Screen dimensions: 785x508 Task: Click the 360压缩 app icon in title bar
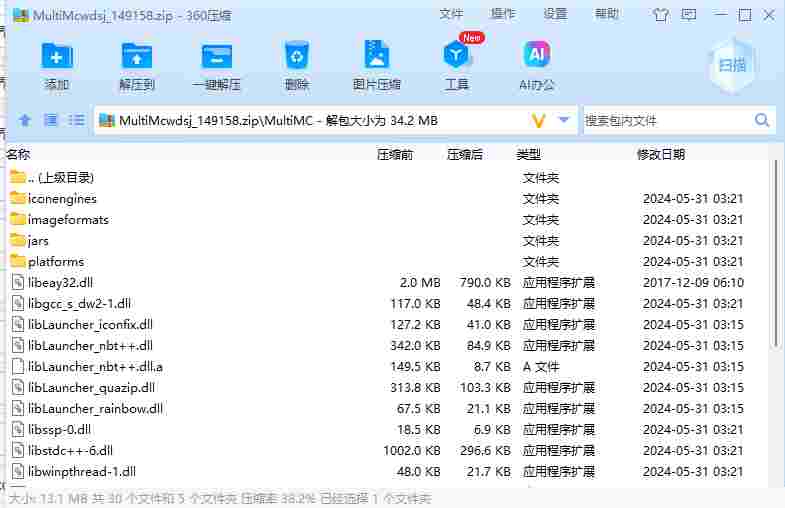pos(21,16)
